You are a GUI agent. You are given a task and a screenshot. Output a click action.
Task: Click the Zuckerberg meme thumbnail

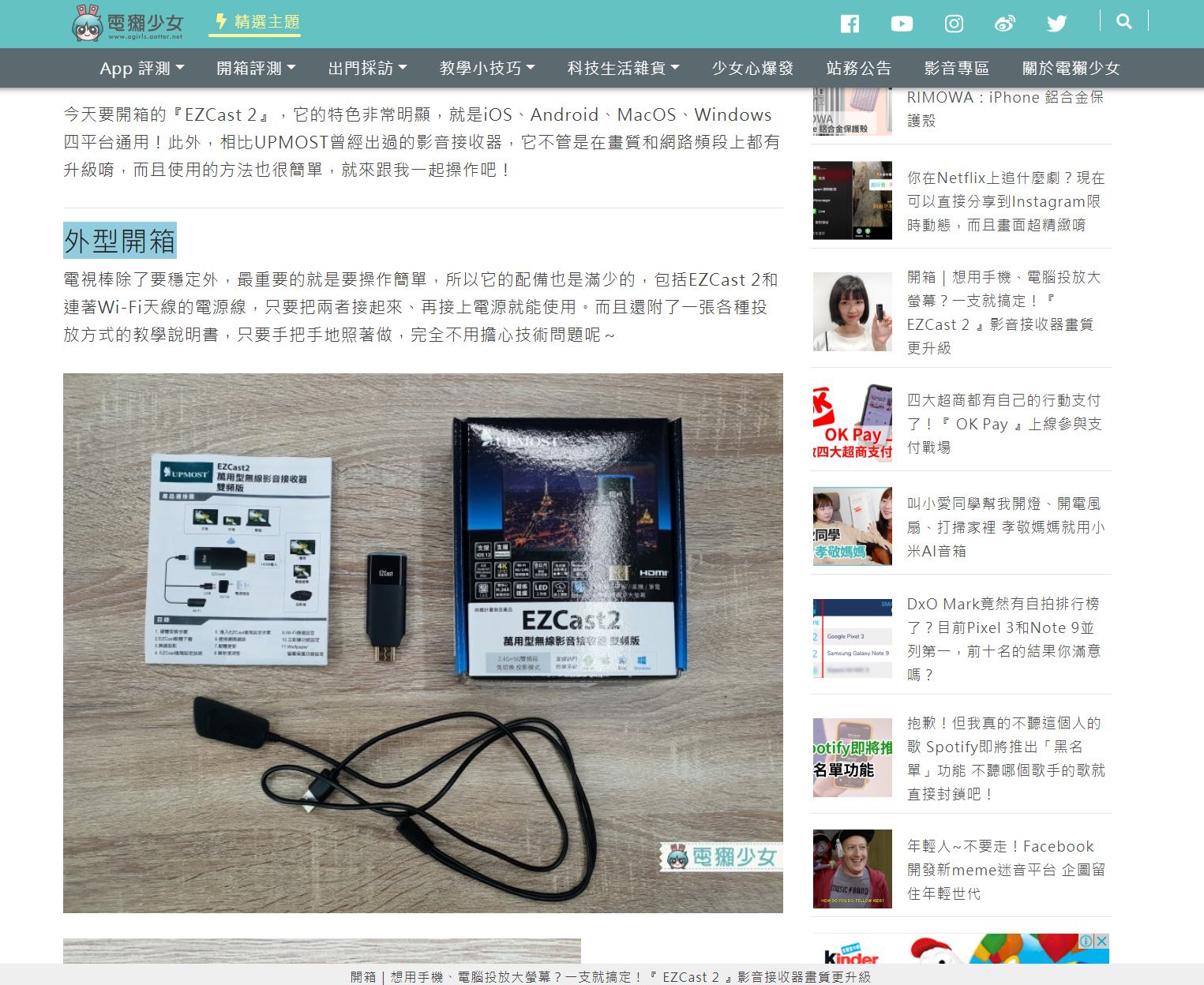coord(853,869)
